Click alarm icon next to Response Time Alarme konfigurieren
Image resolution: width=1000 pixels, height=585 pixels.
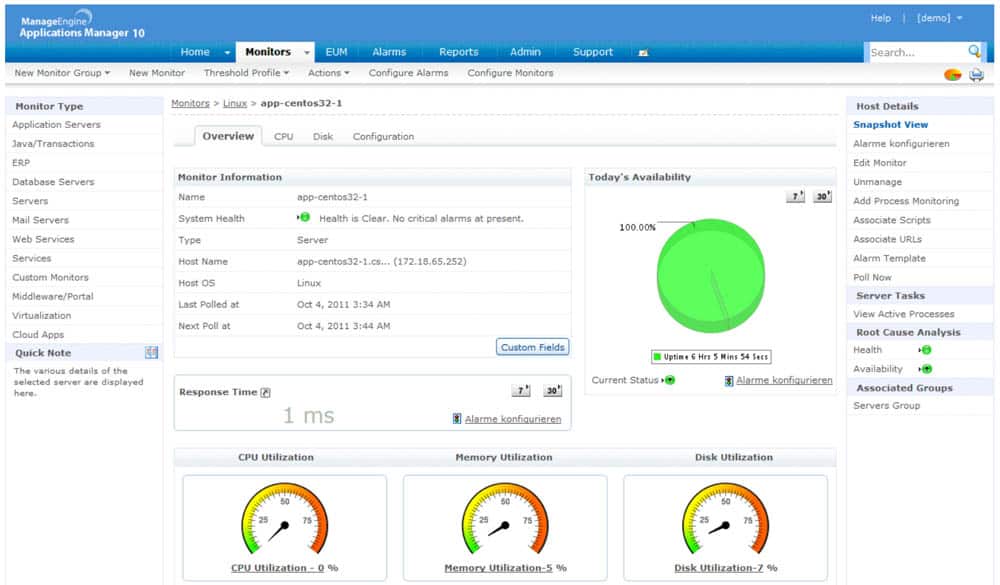tap(457, 418)
